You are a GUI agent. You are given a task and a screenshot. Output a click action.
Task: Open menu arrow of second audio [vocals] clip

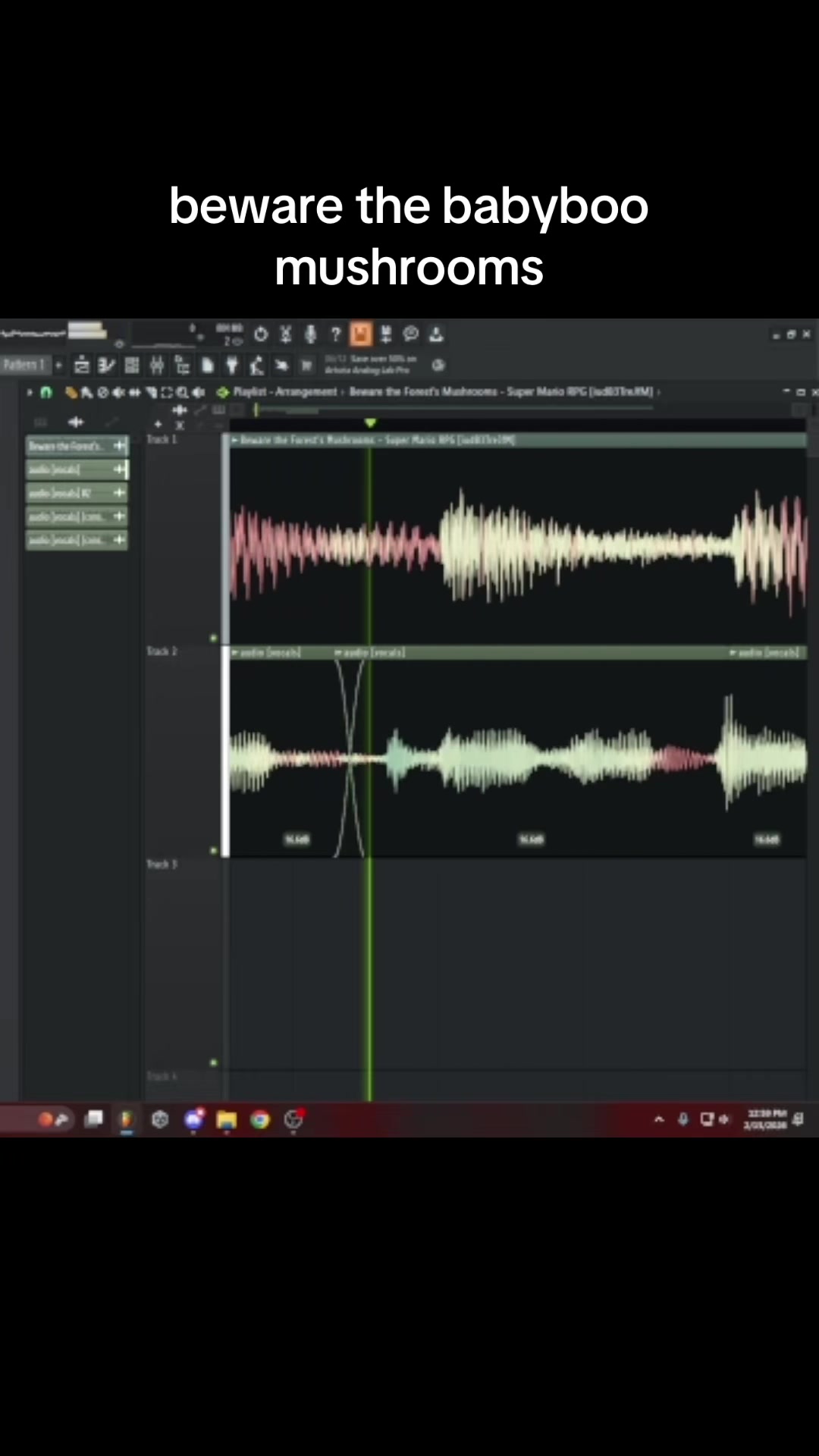coord(339,652)
